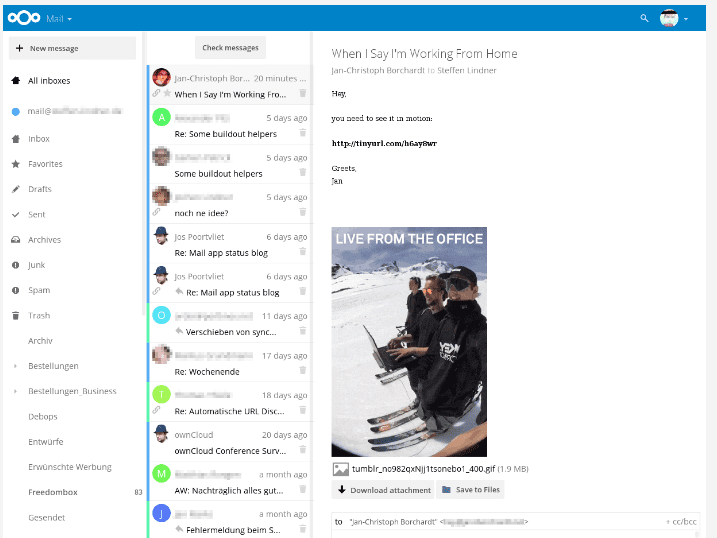Select All inboxes folder
717x538 pixels.
click(x=49, y=81)
